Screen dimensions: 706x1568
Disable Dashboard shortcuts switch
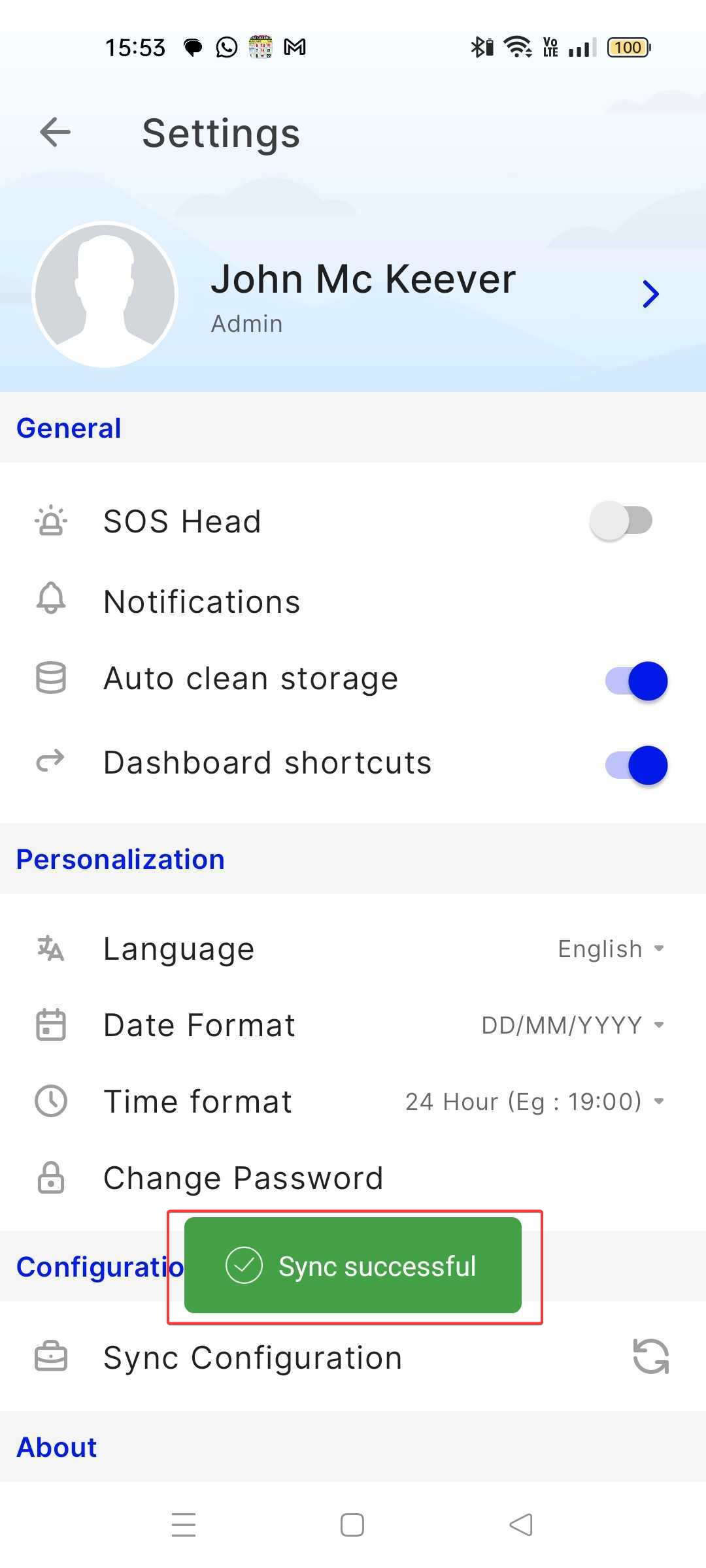click(x=636, y=765)
